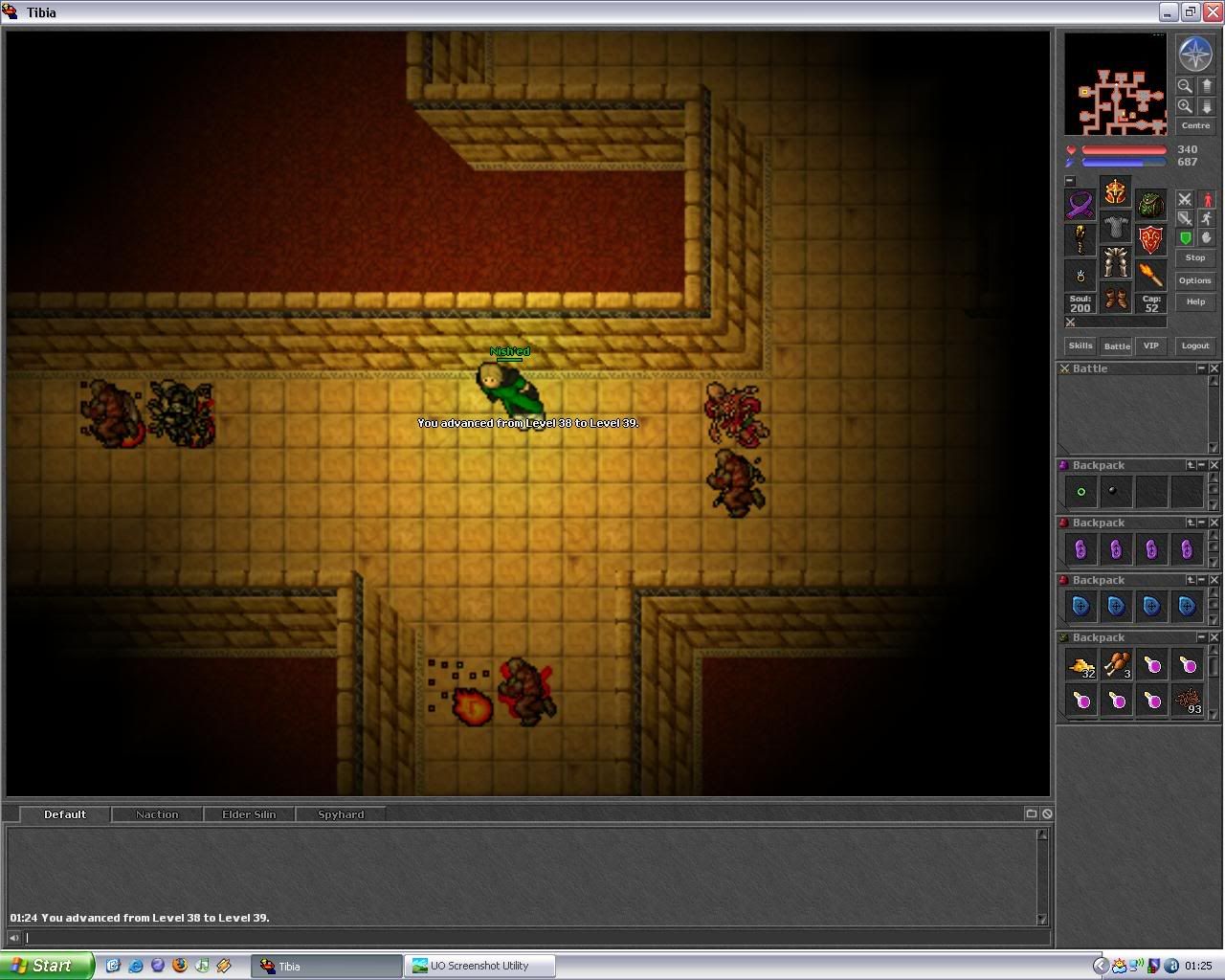Click the worms stack showing 93

pyautogui.click(x=1188, y=700)
